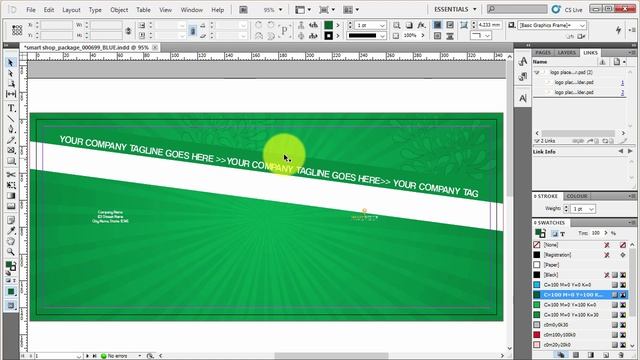The width and height of the screenshot is (640, 360).
Task: Click the rotate 90° clockwise icon
Action: coord(258,25)
